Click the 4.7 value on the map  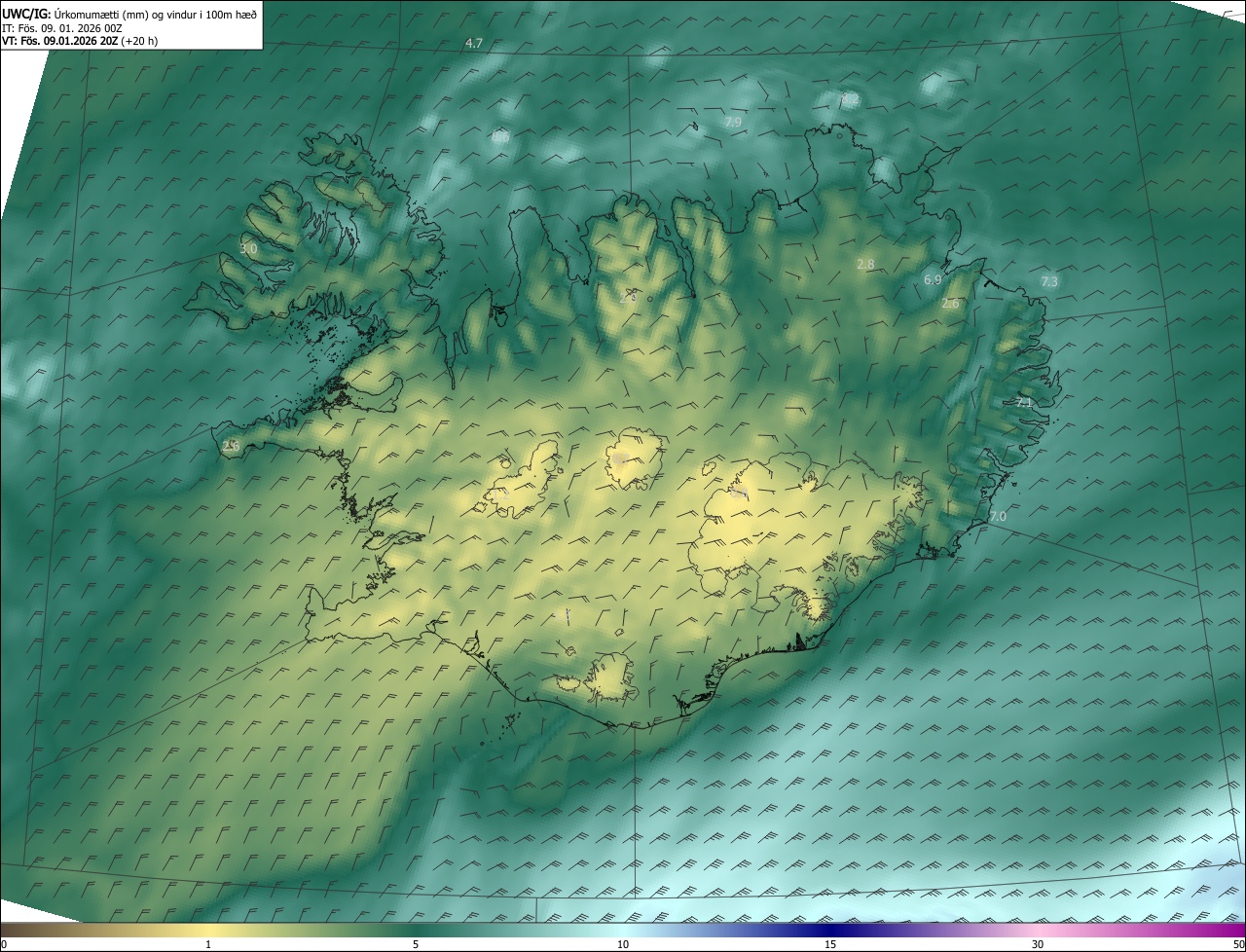pyautogui.click(x=474, y=44)
